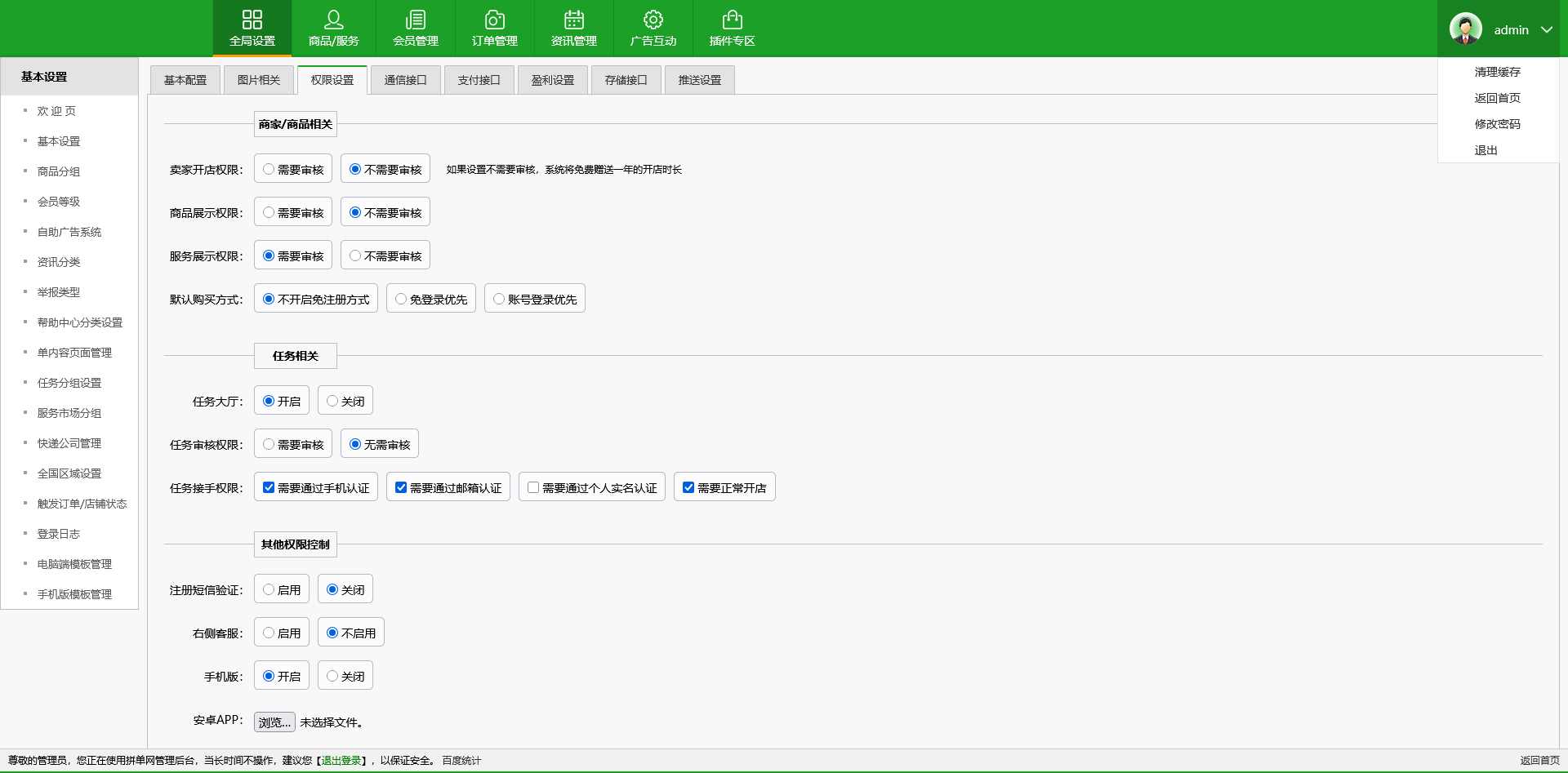Open 快递公司管理 sidebar item
The width and height of the screenshot is (1568, 773).
pyautogui.click(x=69, y=443)
